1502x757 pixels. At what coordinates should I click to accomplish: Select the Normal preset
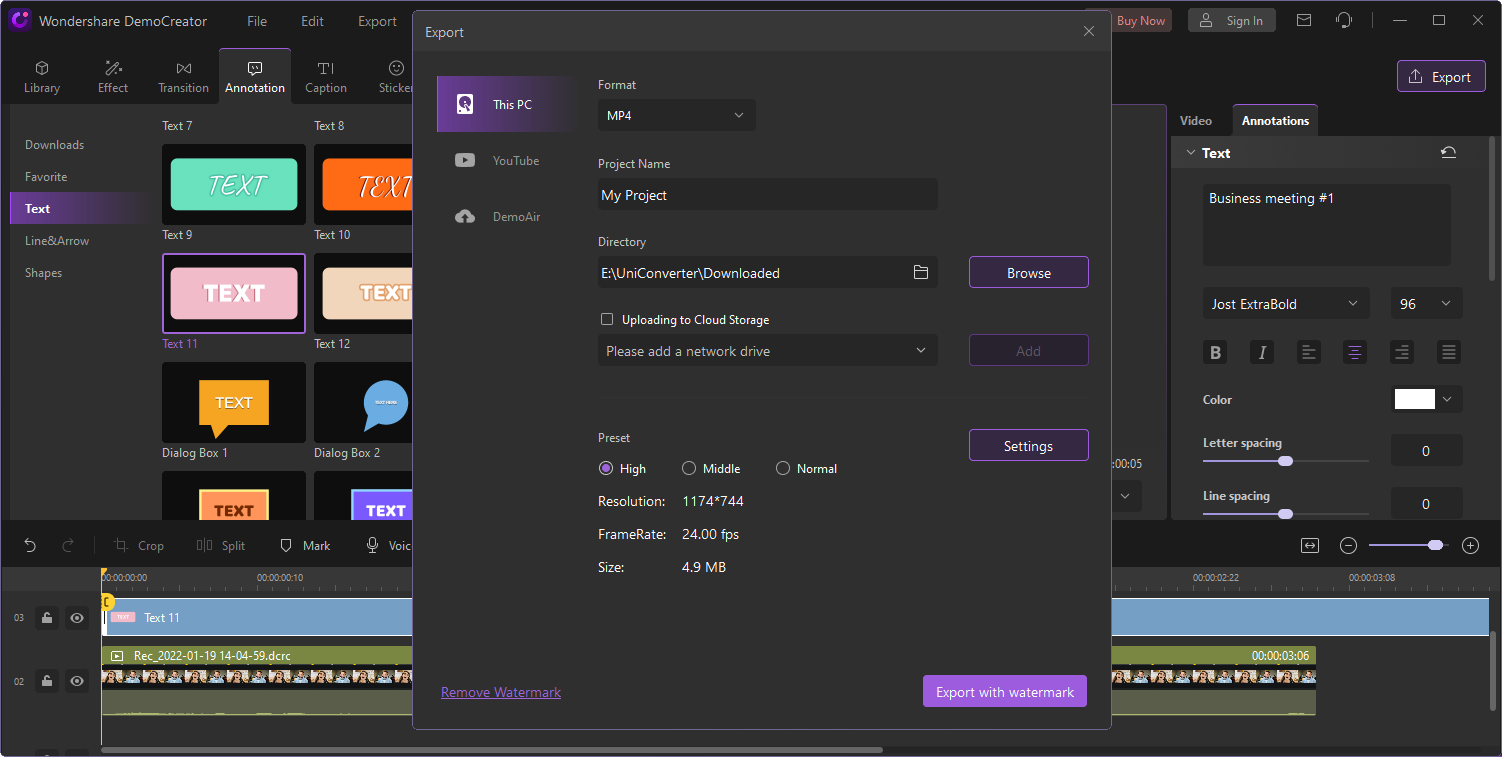coord(783,468)
